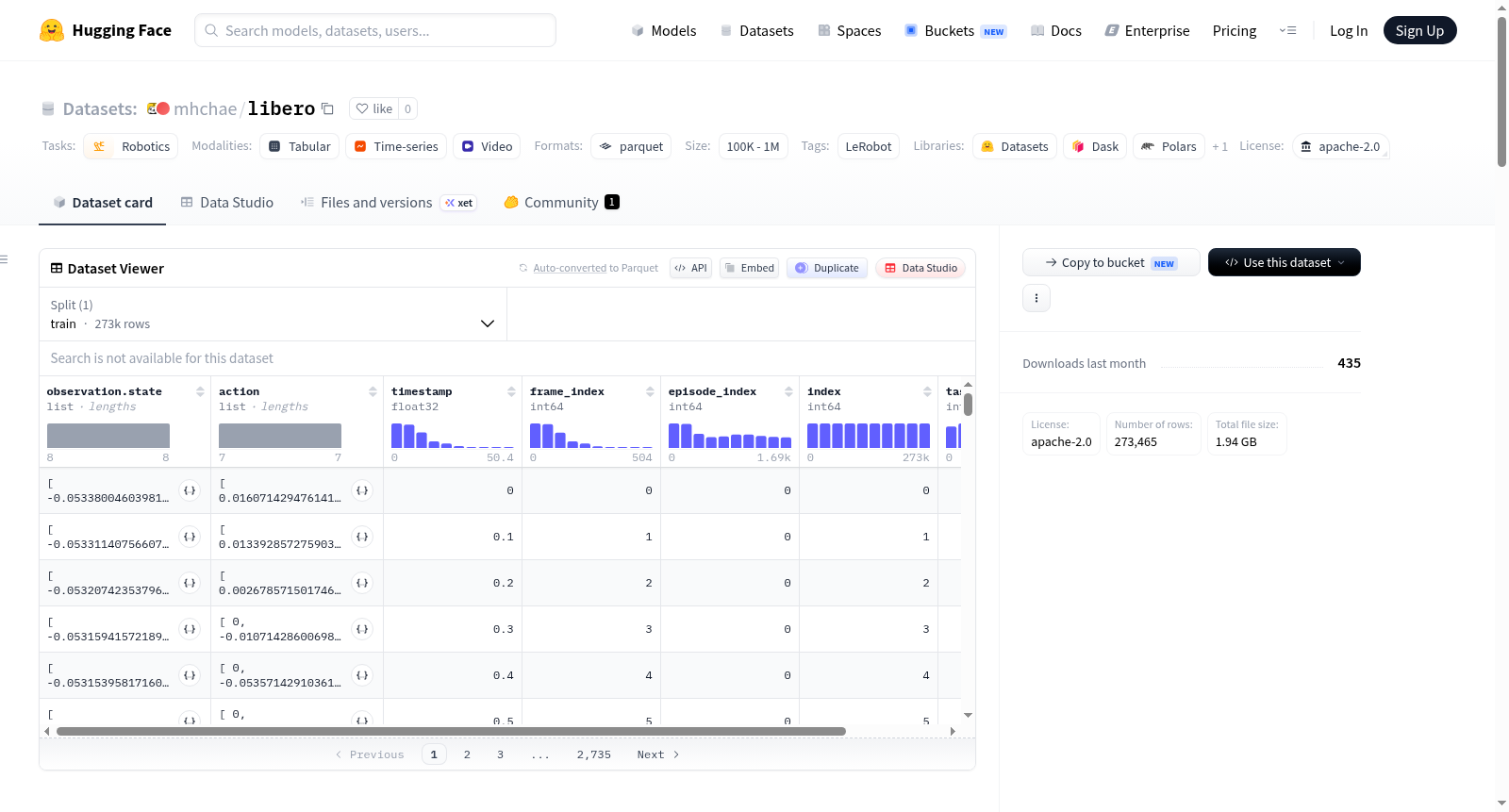Expand first action cell braces icon
Screen dimensions: 1509x812
362,490
